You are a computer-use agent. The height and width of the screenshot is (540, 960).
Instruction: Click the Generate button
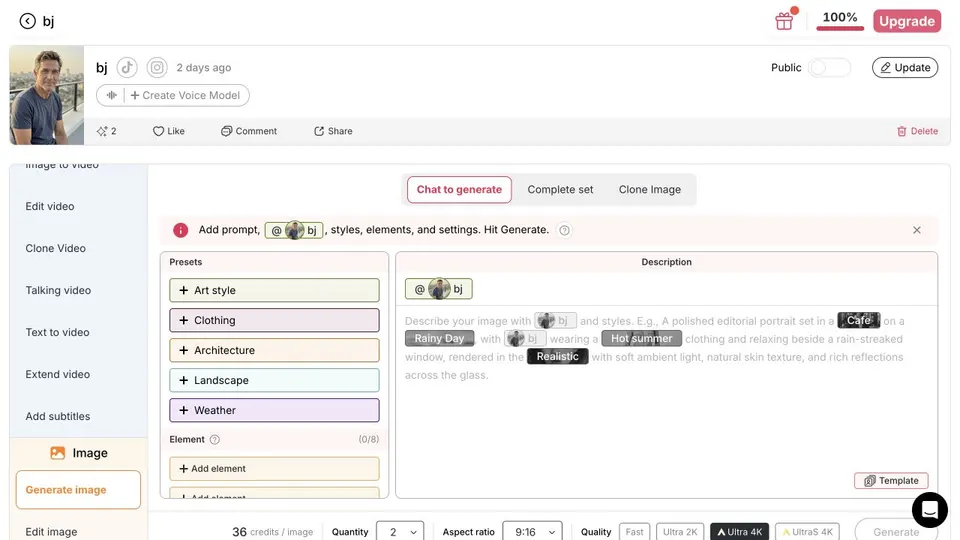tap(896, 532)
